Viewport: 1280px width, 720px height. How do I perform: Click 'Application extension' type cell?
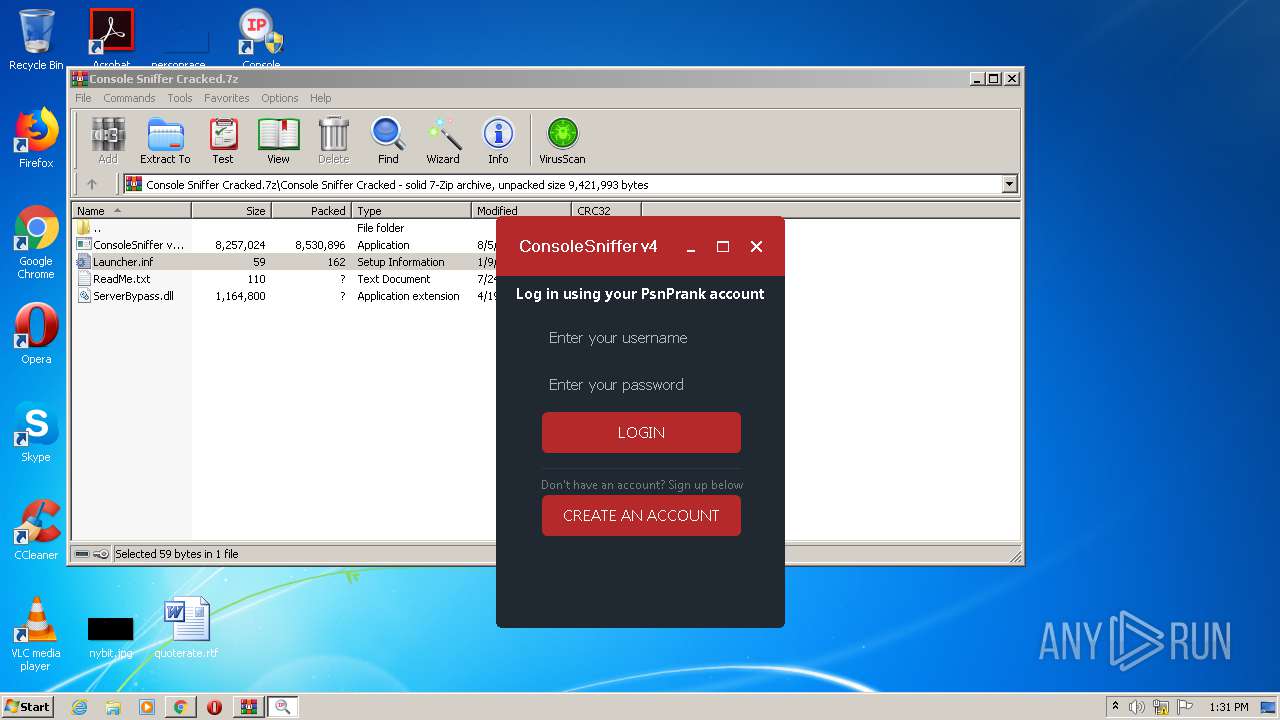tap(408, 296)
